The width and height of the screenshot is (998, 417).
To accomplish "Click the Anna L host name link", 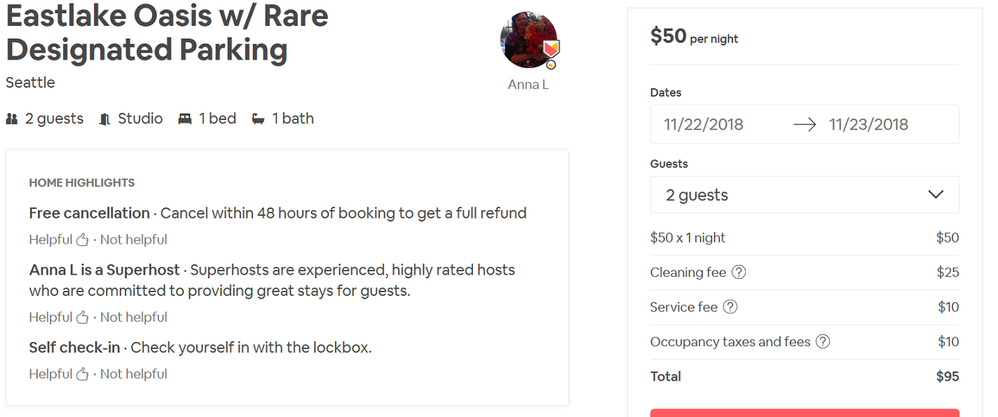I will point(528,85).
